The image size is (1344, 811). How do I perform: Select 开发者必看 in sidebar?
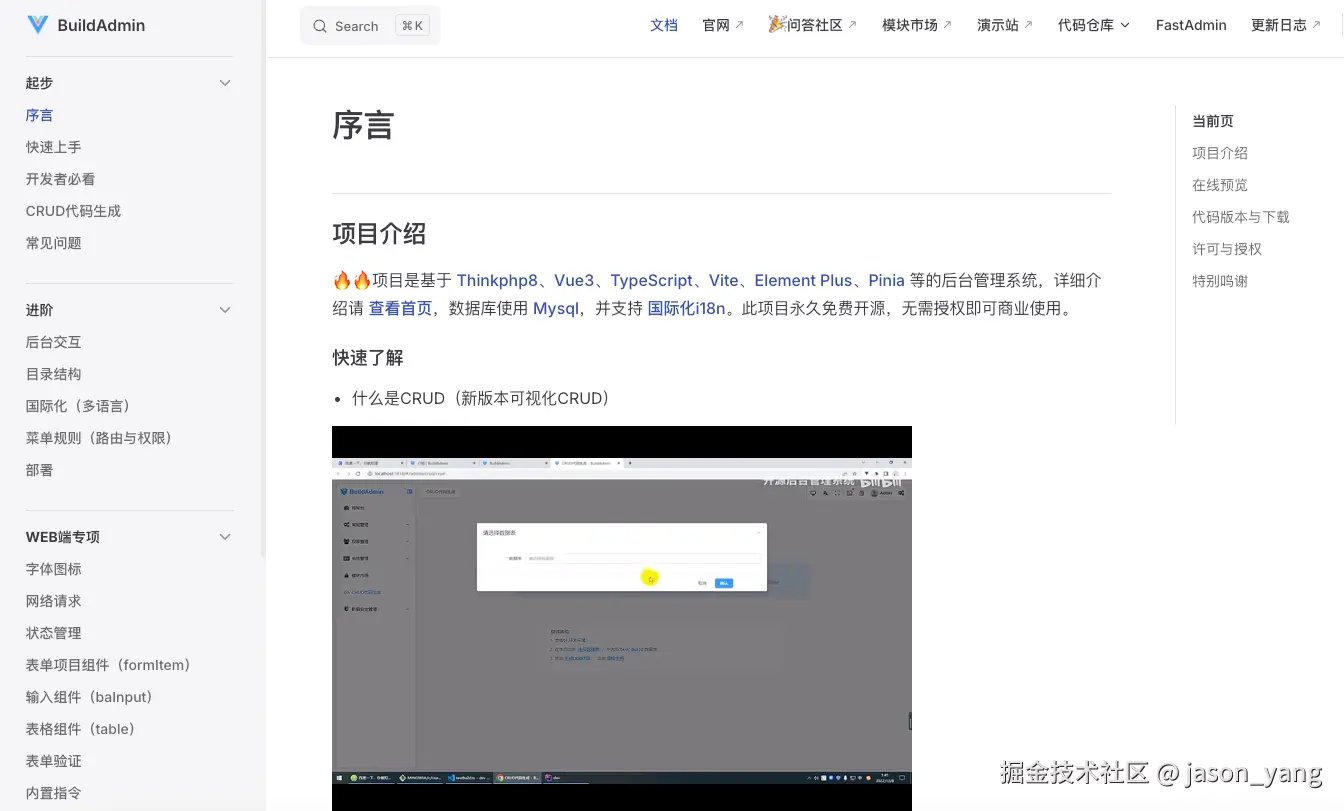click(x=61, y=179)
